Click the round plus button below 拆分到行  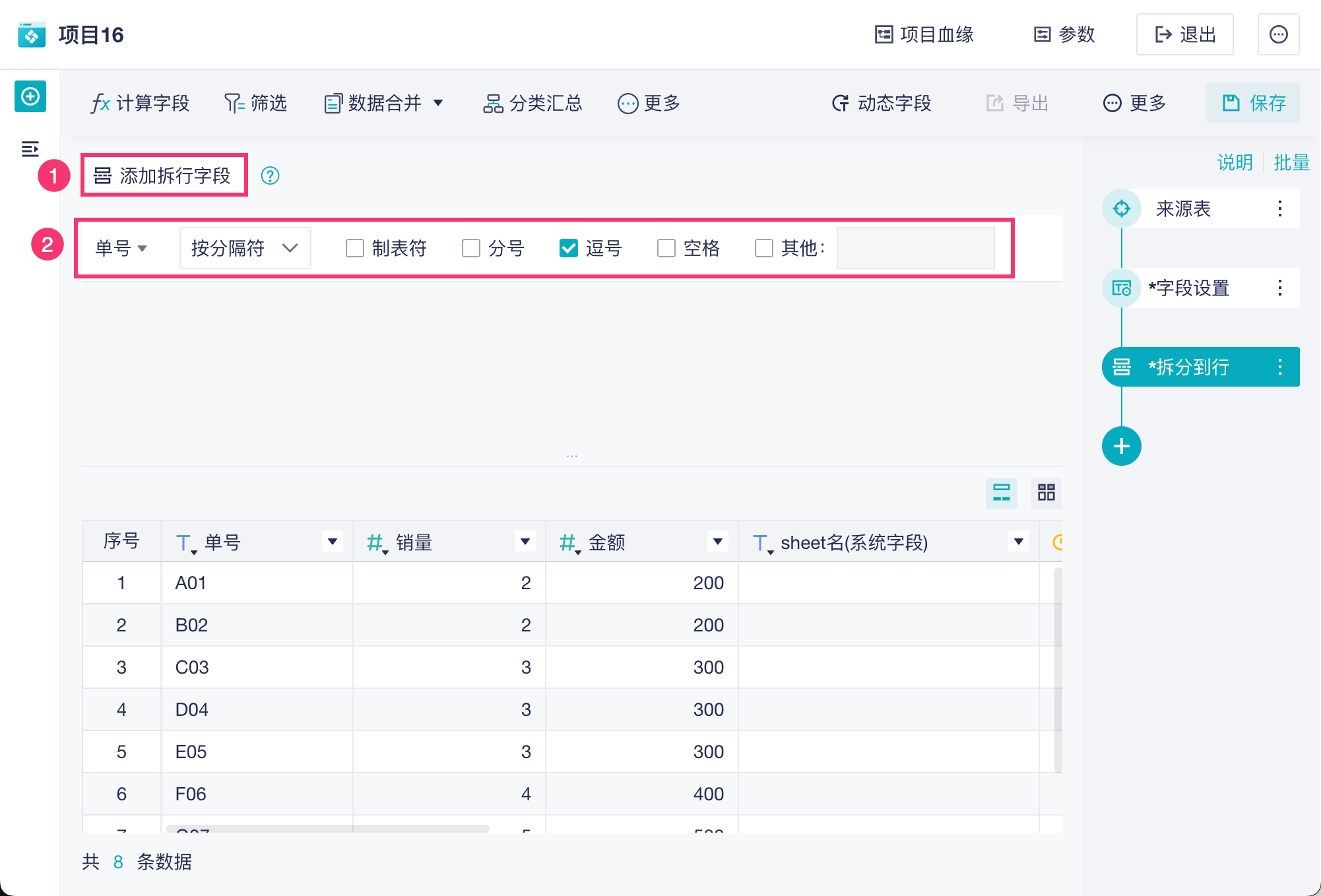tap(1121, 446)
